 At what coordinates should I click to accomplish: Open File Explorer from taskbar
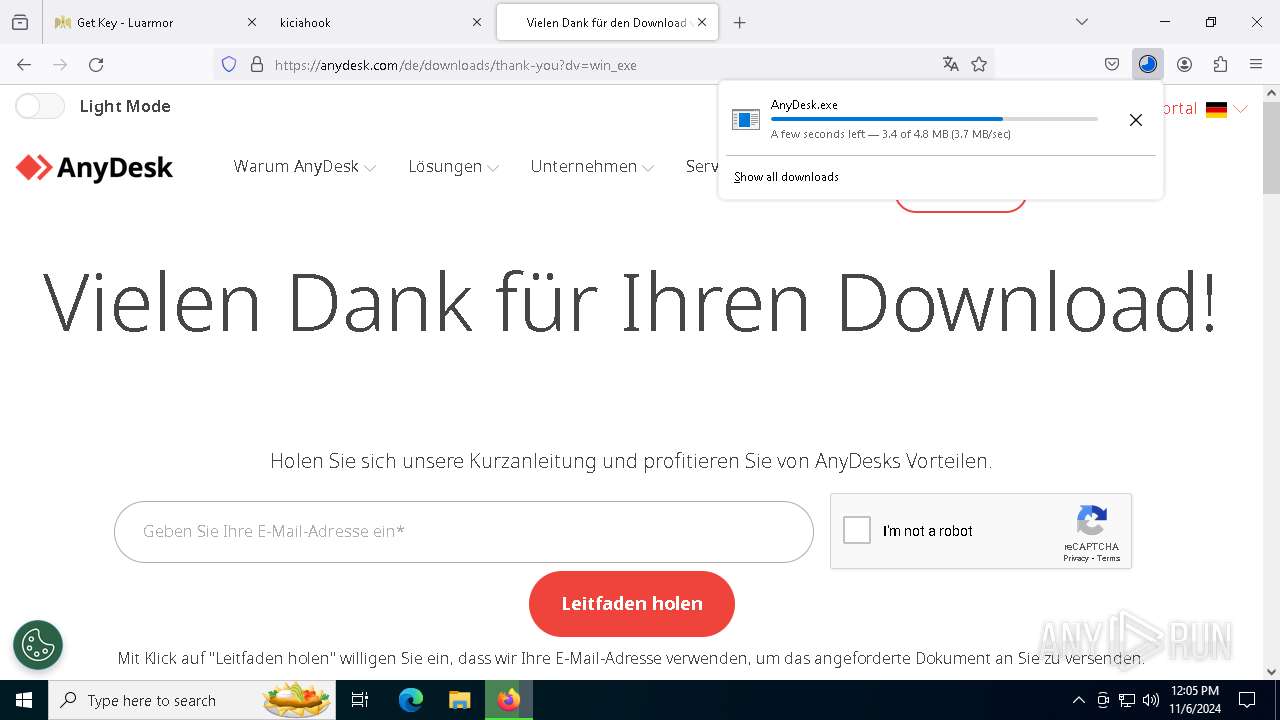pyautogui.click(x=459, y=700)
